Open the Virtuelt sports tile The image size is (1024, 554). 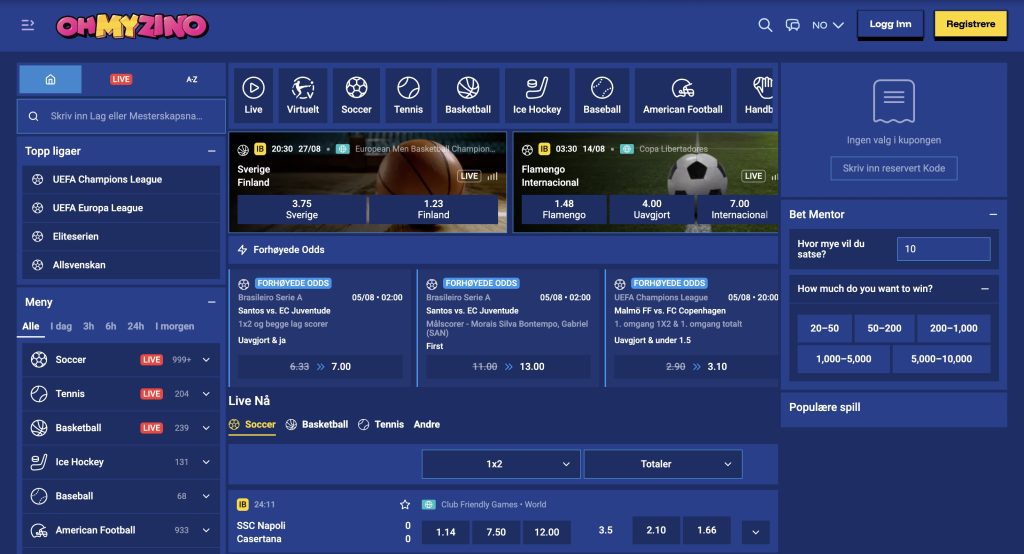tap(303, 95)
